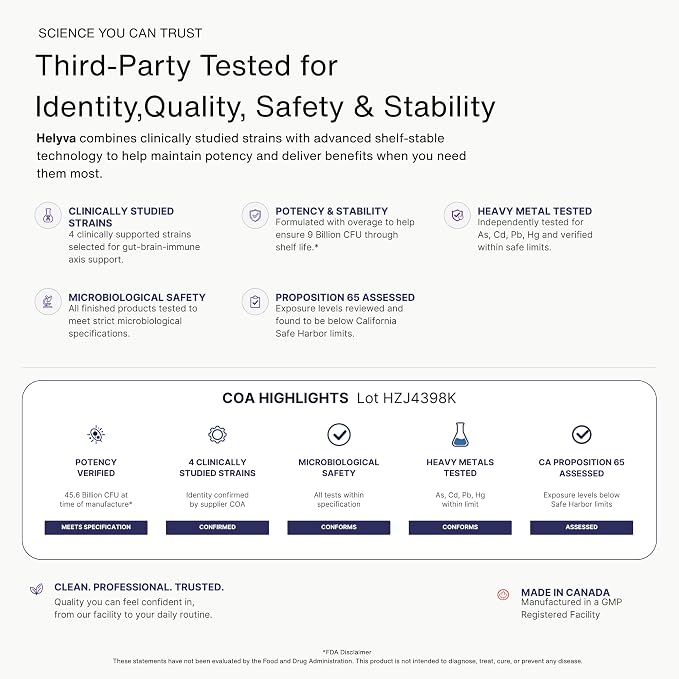Click the Assessed badge
This screenshot has height=679, width=679.
pos(582,527)
